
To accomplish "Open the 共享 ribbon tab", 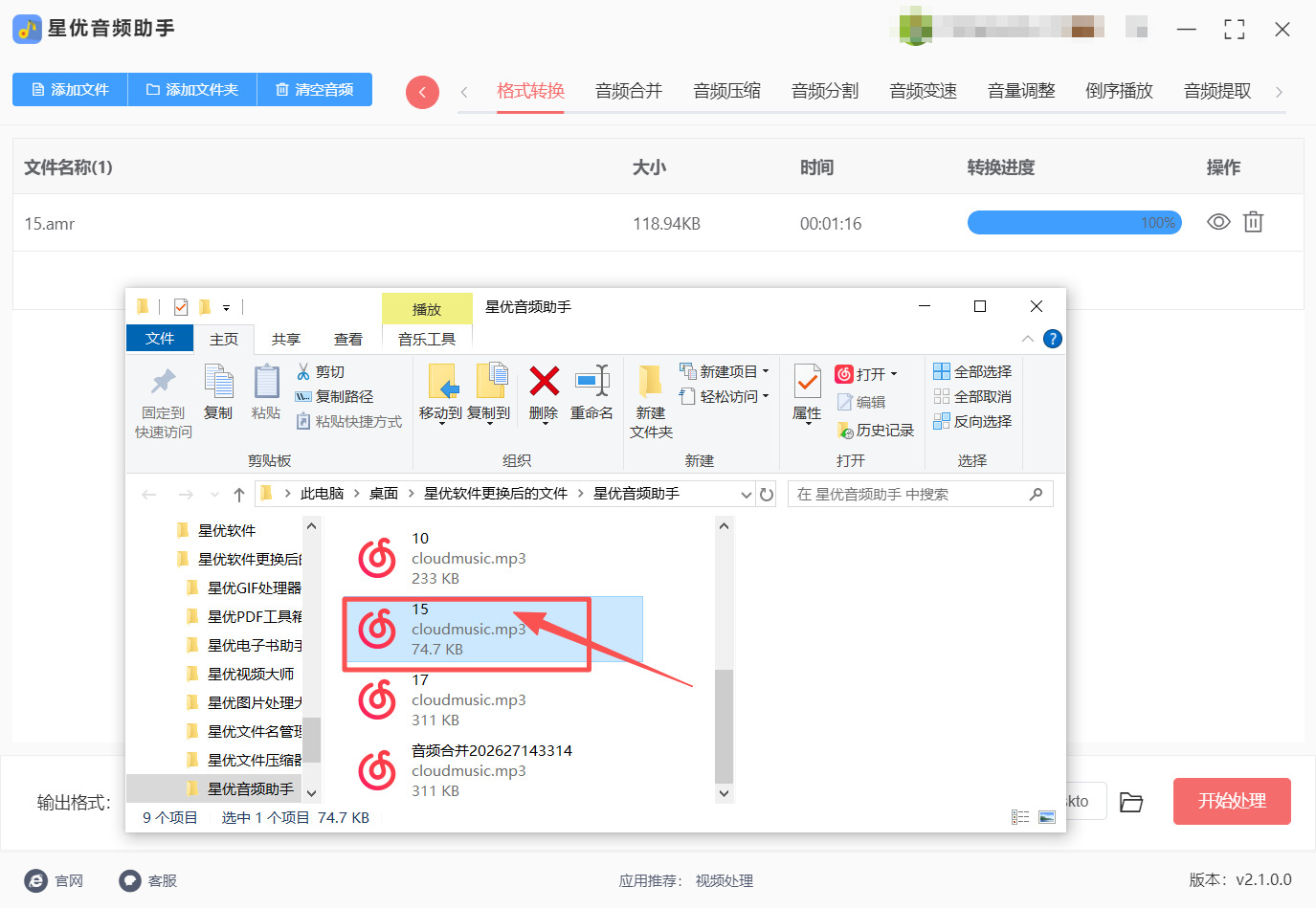I will 286,340.
